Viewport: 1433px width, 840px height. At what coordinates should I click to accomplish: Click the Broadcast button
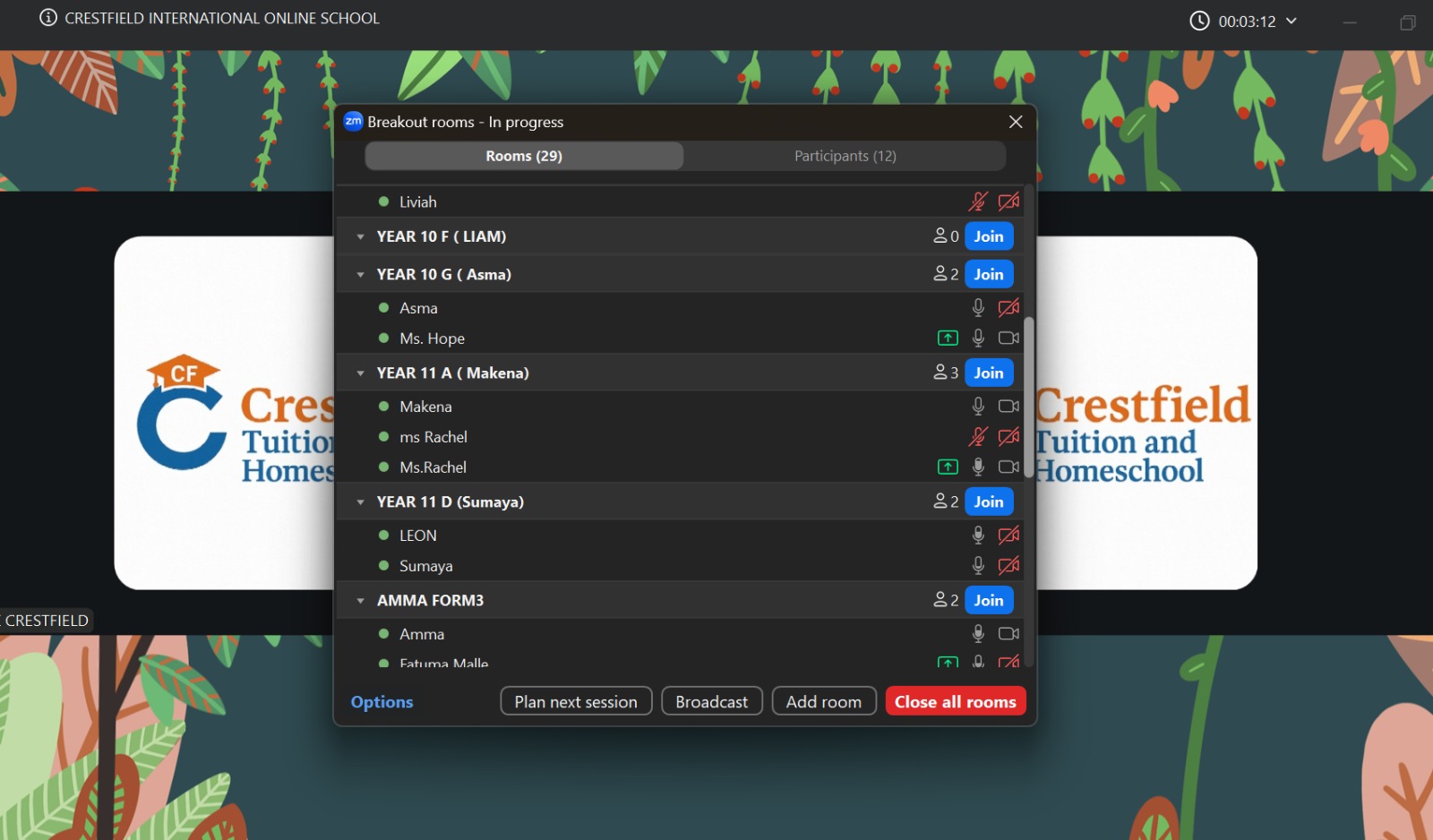click(x=712, y=701)
